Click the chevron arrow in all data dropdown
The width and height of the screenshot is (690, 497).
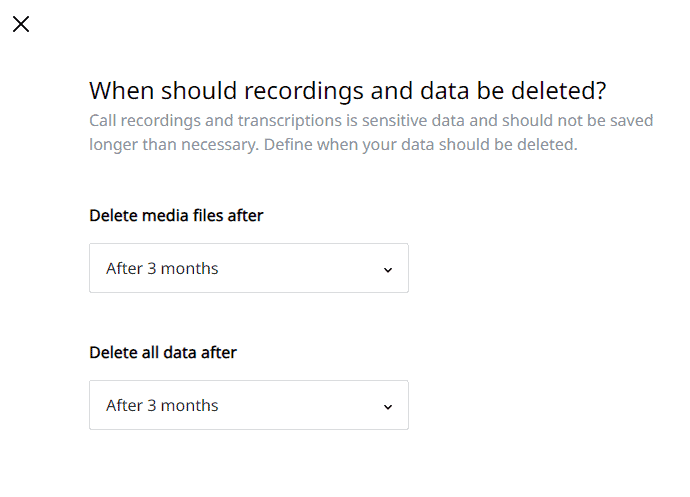click(388, 406)
